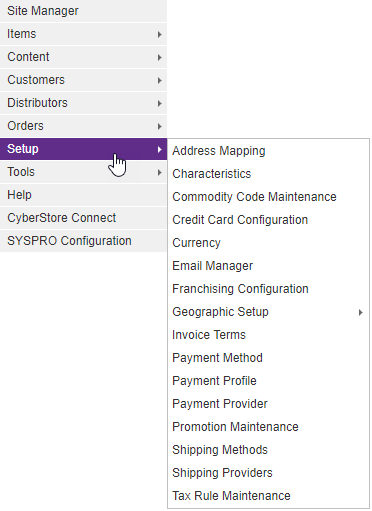Open the Customers menu
This screenshot has width=372, height=511.
point(83,80)
